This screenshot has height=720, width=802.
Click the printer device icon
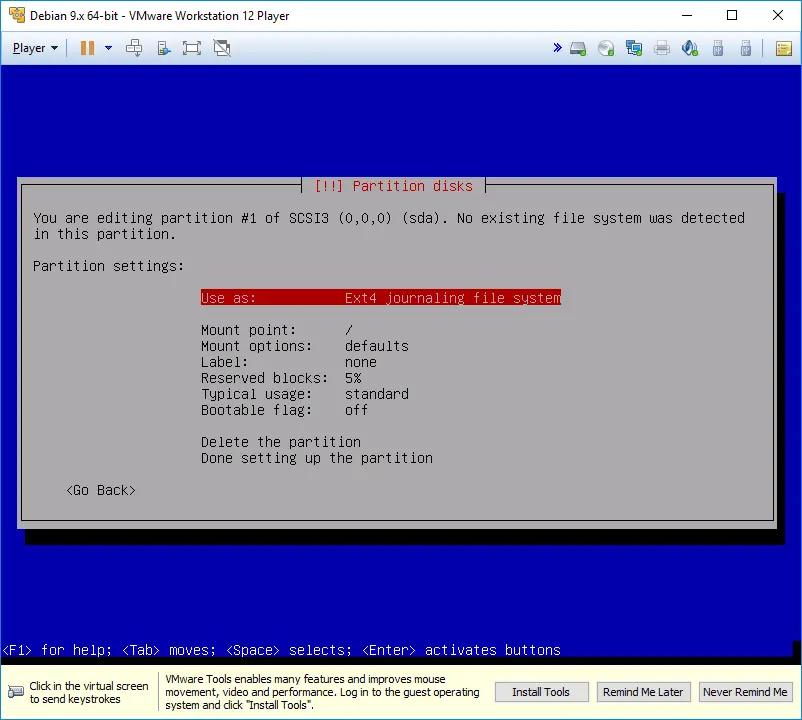click(662, 48)
